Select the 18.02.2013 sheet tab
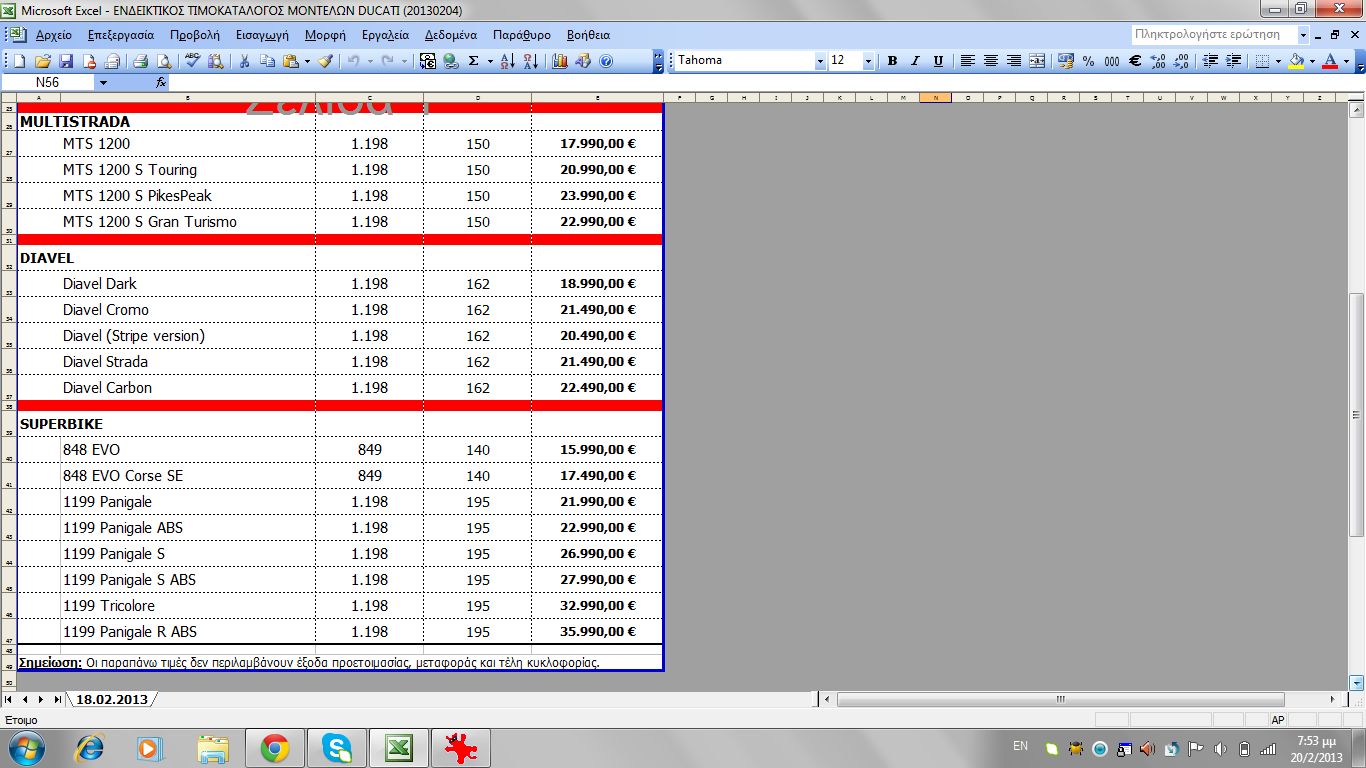 click(x=111, y=699)
